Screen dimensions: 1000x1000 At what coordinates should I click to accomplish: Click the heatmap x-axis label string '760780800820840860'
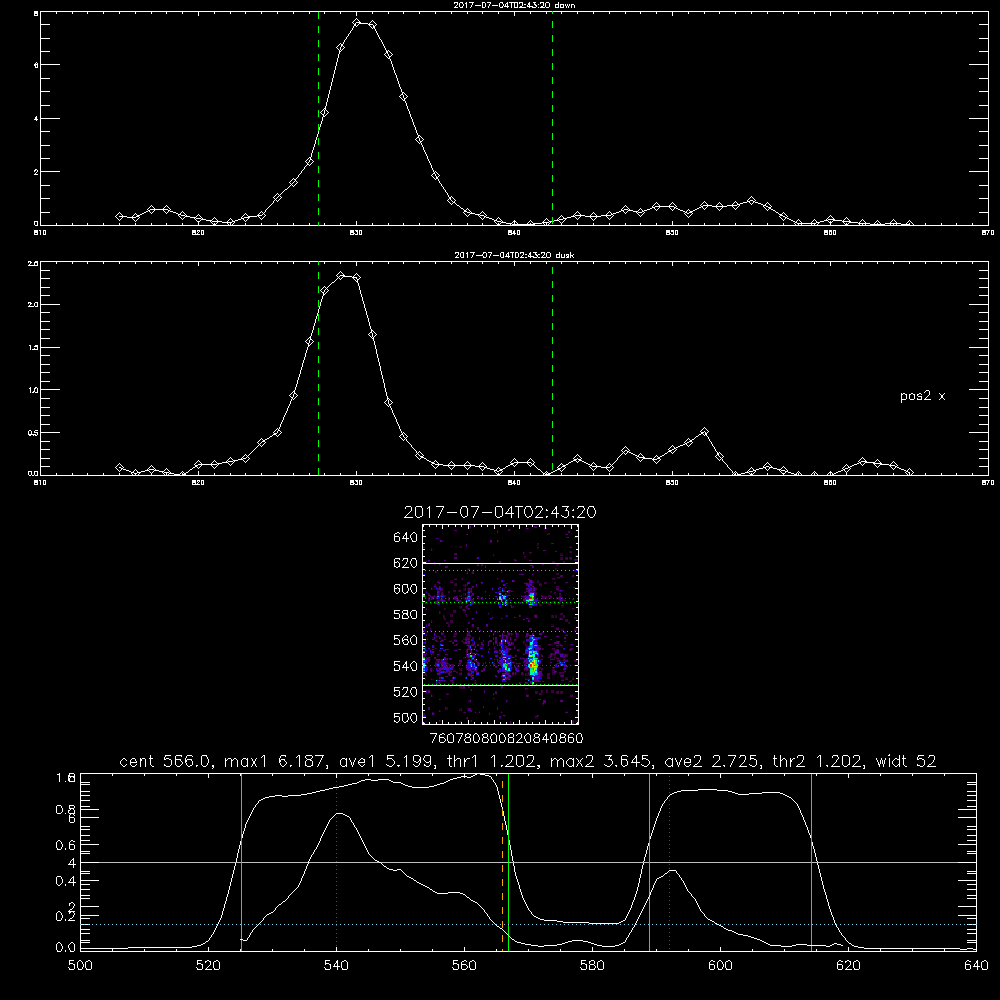click(x=506, y=738)
